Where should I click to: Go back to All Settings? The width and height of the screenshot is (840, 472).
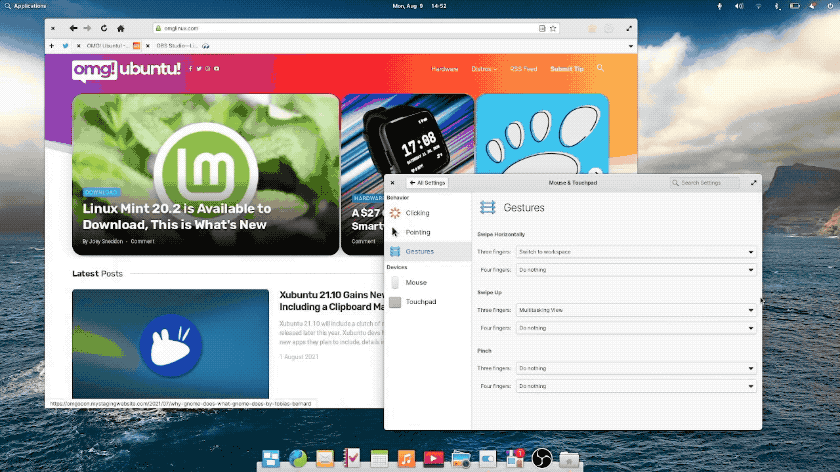427,183
